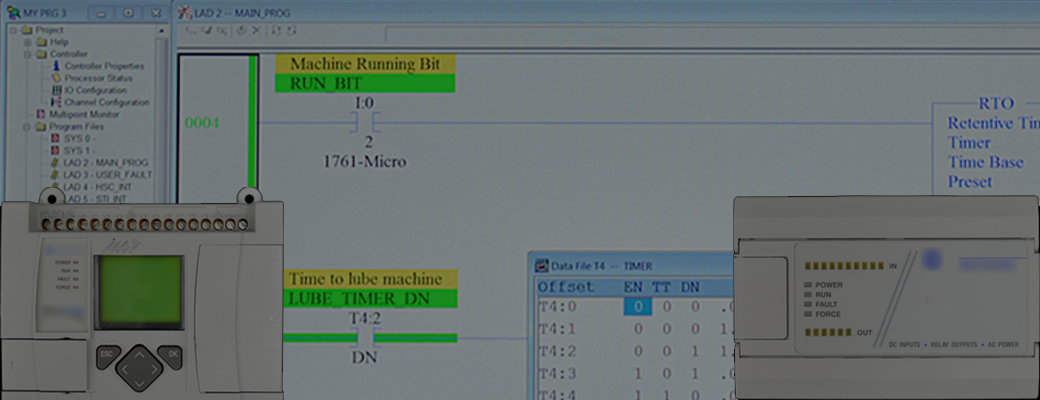Click the I:0 input contact on rung 0004

tap(365, 122)
